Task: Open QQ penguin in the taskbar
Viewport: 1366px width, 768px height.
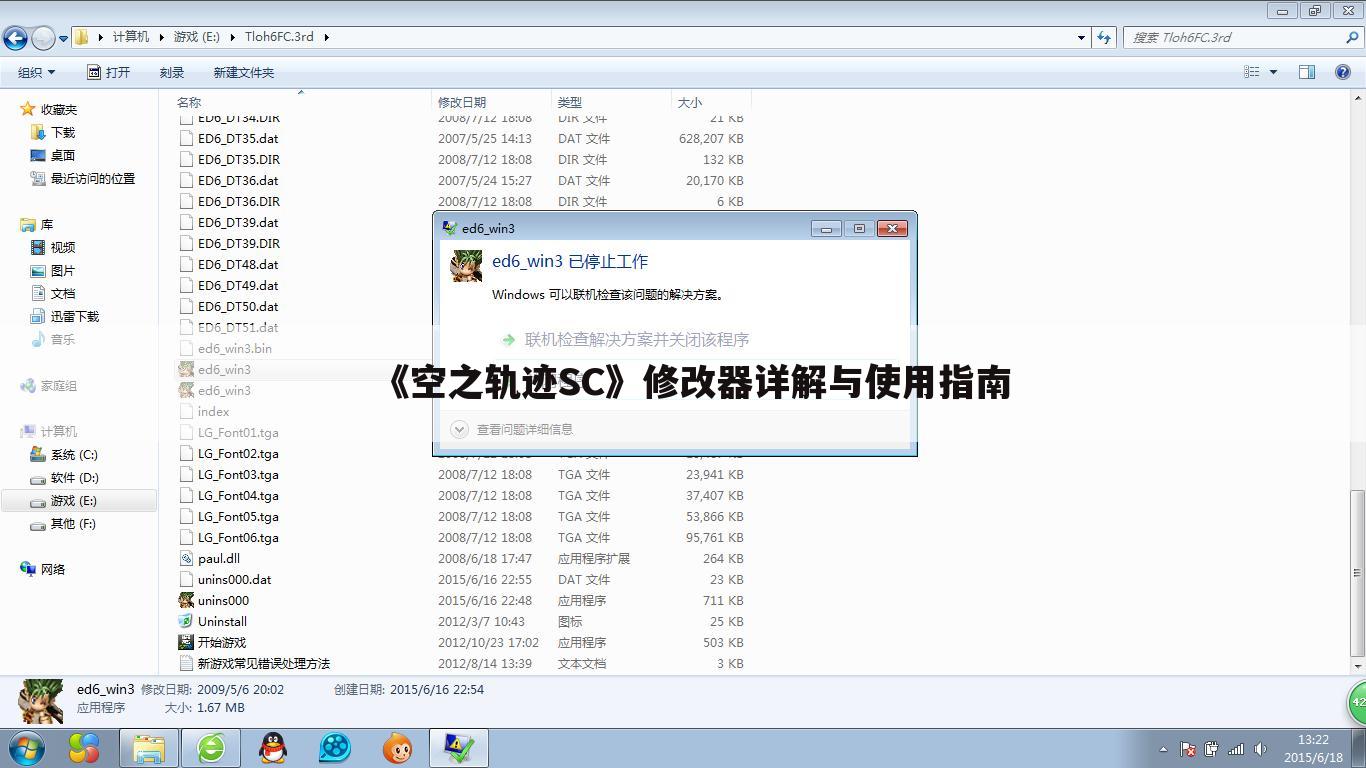Action: 272,747
